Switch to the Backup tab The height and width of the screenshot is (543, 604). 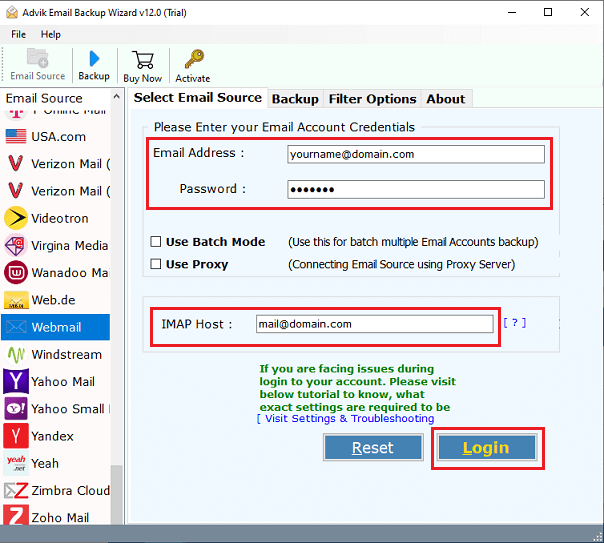click(x=295, y=99)
